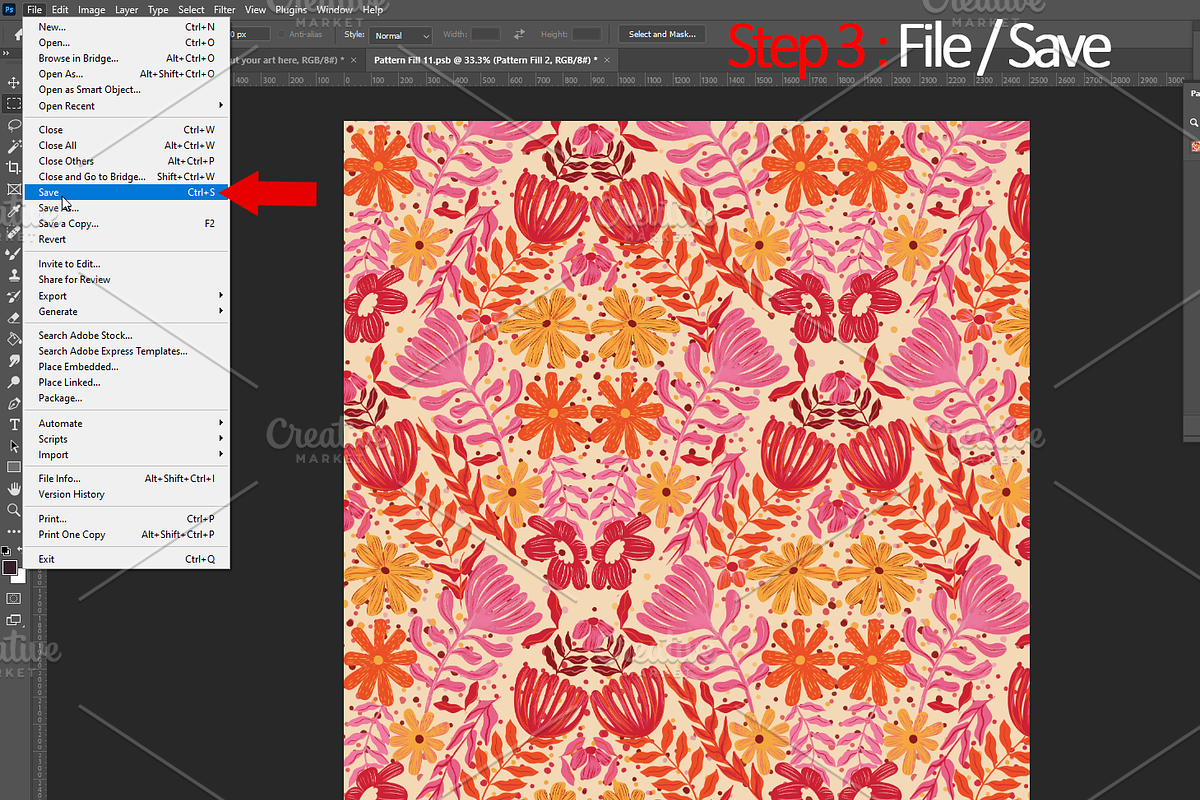The height and width of the screenshot is (800, 1200).
Task: Select the Horizontal Type tool
Action: click(14, 424)
